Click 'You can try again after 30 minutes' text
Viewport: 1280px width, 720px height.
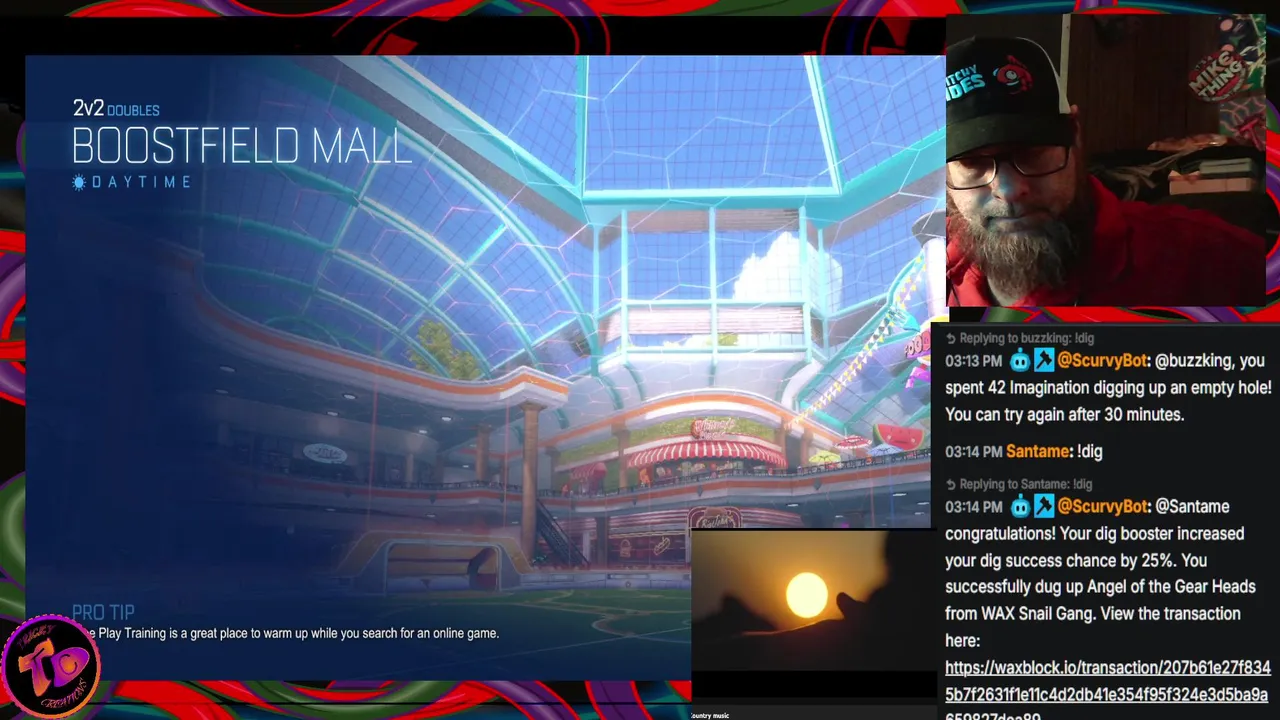pos(1064,414)
